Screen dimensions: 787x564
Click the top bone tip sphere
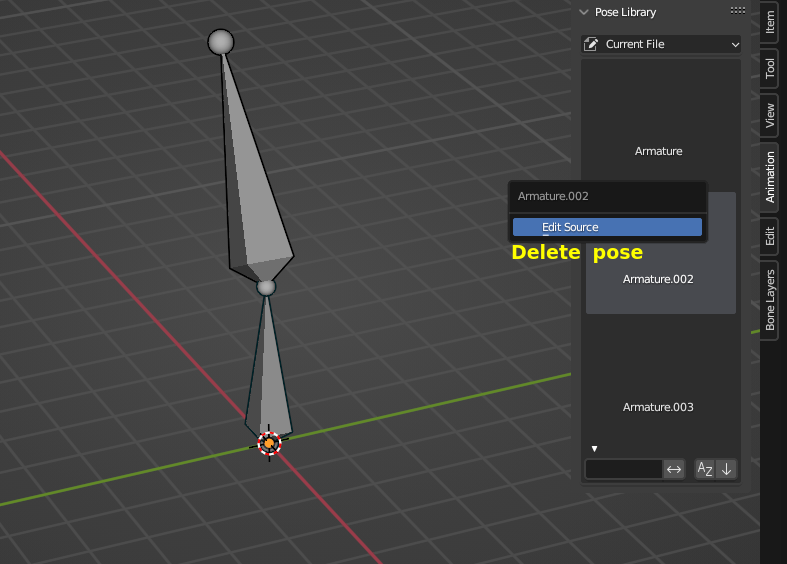point(221,42)
